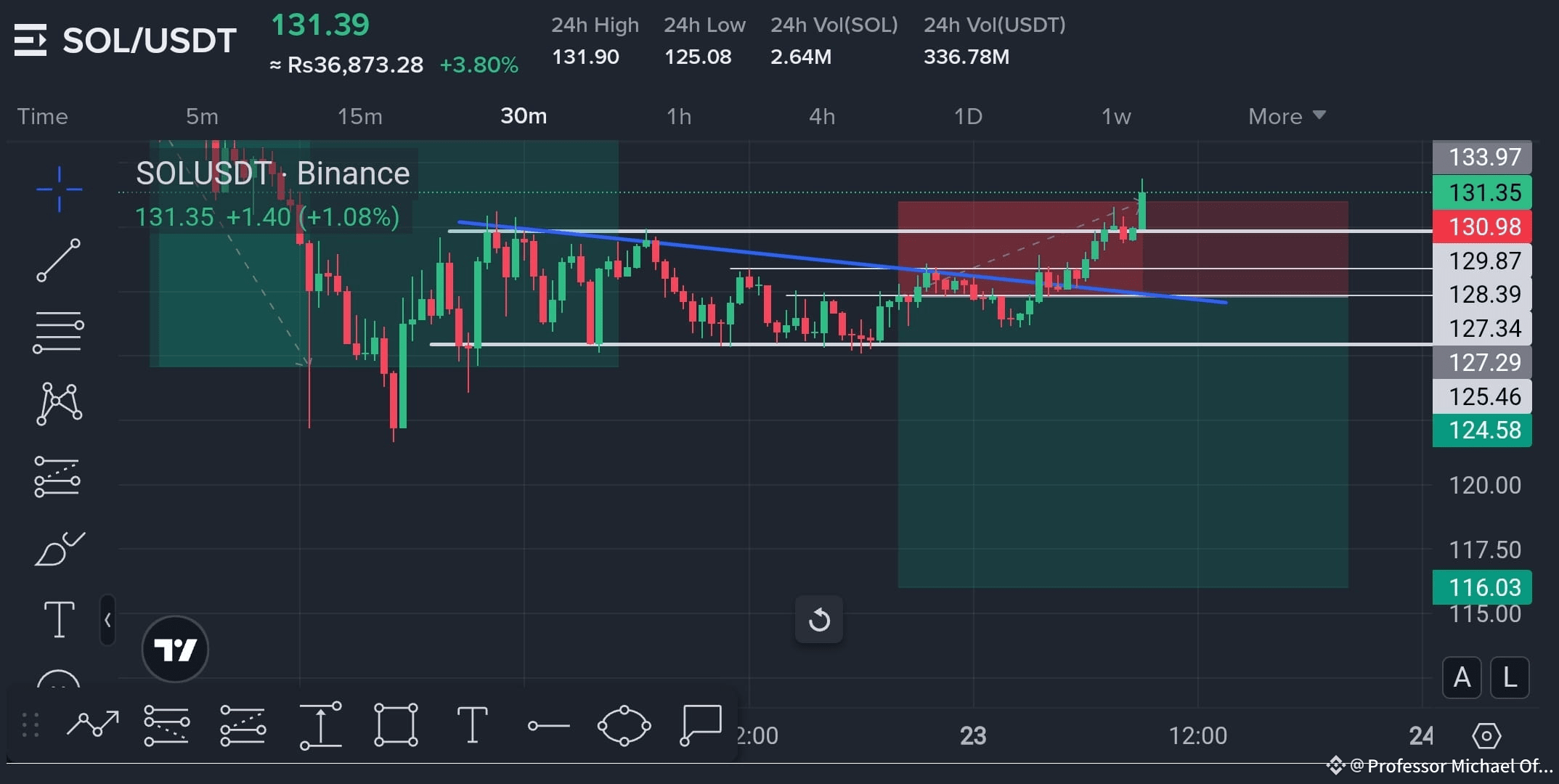
Task: Select the 30m timeframe tab
Action: (524, 116)
